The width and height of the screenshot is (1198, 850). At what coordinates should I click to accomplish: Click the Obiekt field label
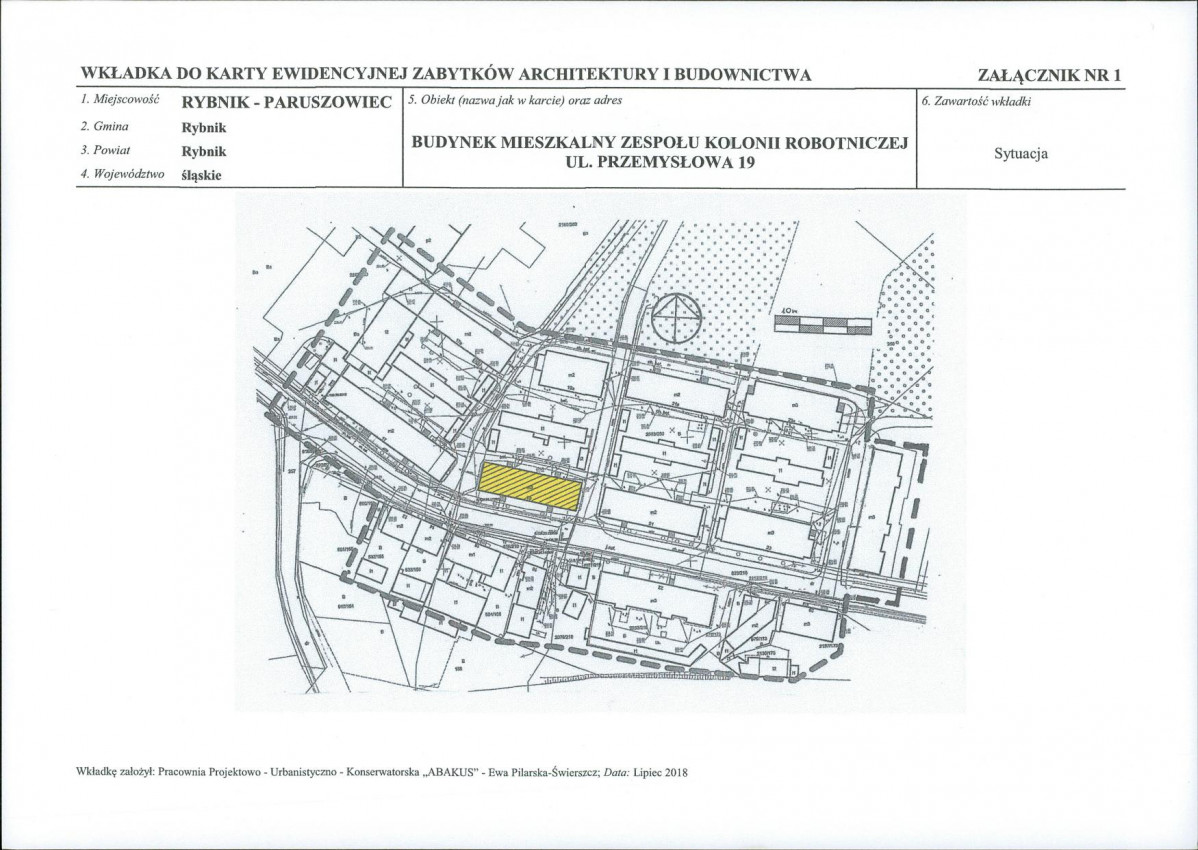pyautogui.click(x=515, y=100)
